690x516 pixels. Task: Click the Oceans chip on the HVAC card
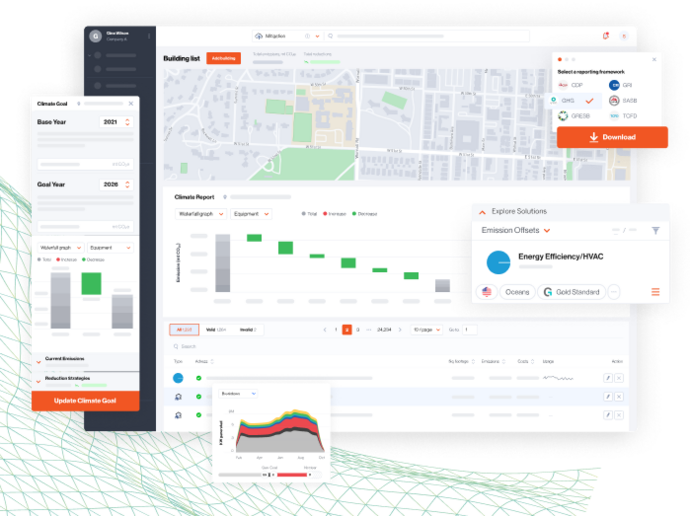[517, 292]
